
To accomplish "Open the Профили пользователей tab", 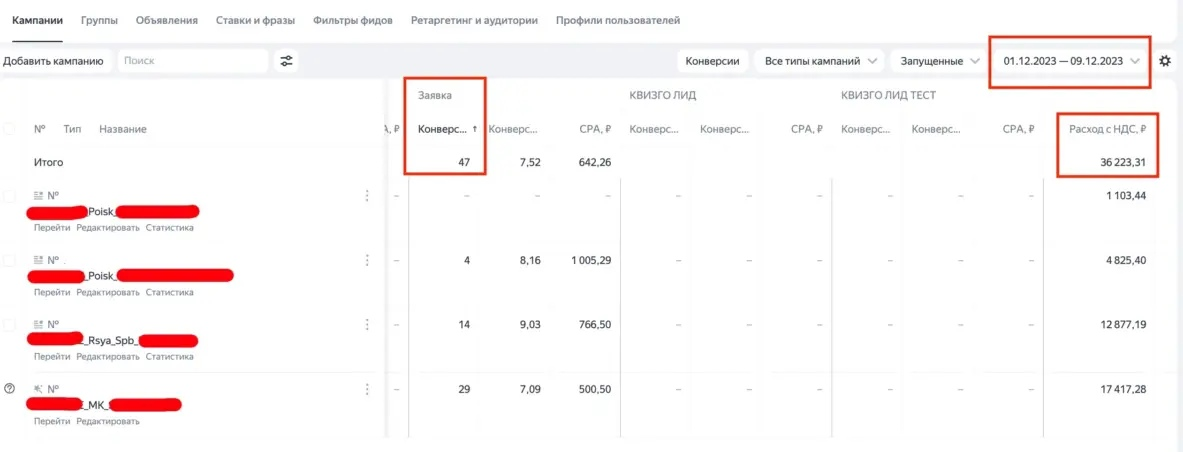I will click(x=618, y=20).
